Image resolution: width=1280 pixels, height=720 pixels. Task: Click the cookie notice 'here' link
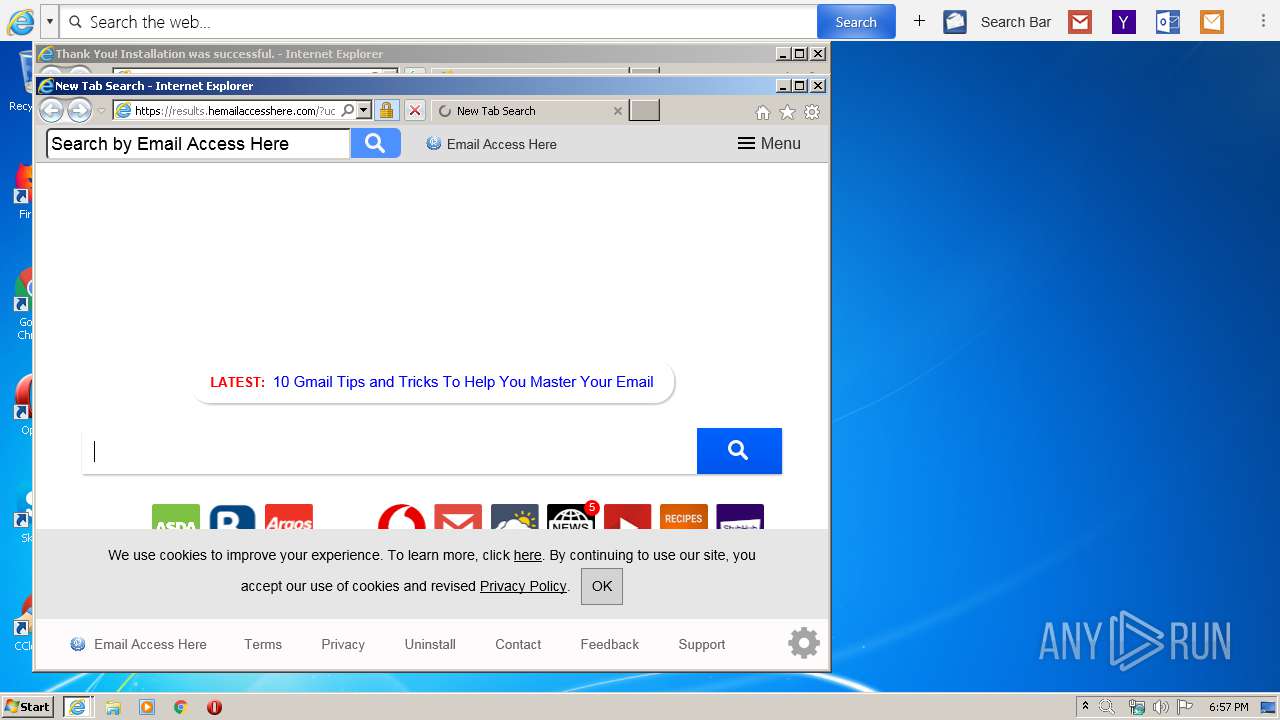(x=527, y=555)
